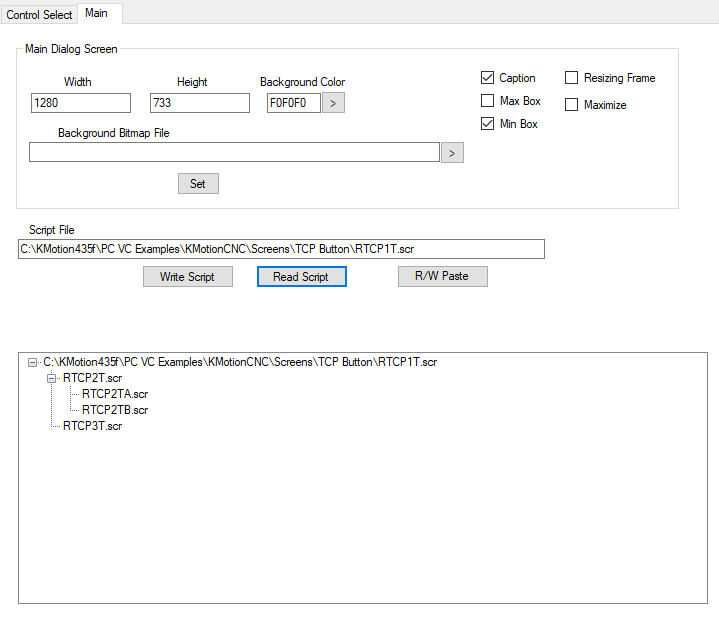Select RTCP2TA.scr in the script tree
719x619 pixels.
click(x=114, y=394)
